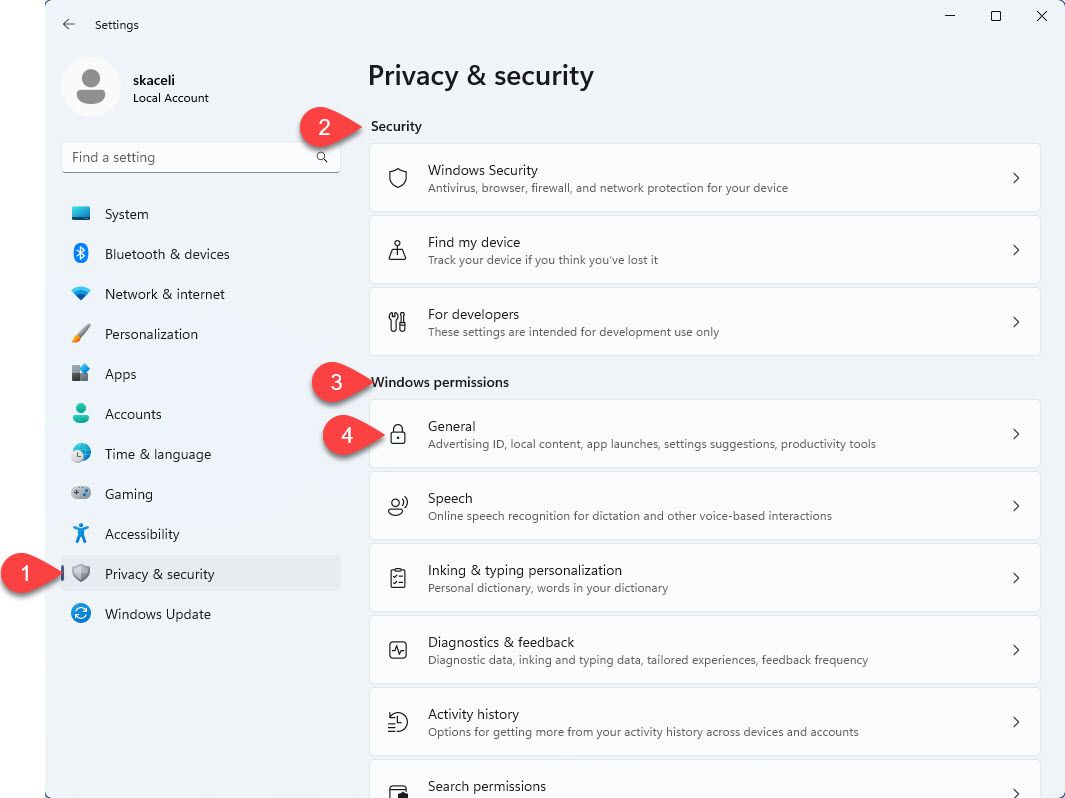Image resolution: width=1065 pixels, height=798 pixels.
Task: Open General Windows permissions settings
Action: 704,434
